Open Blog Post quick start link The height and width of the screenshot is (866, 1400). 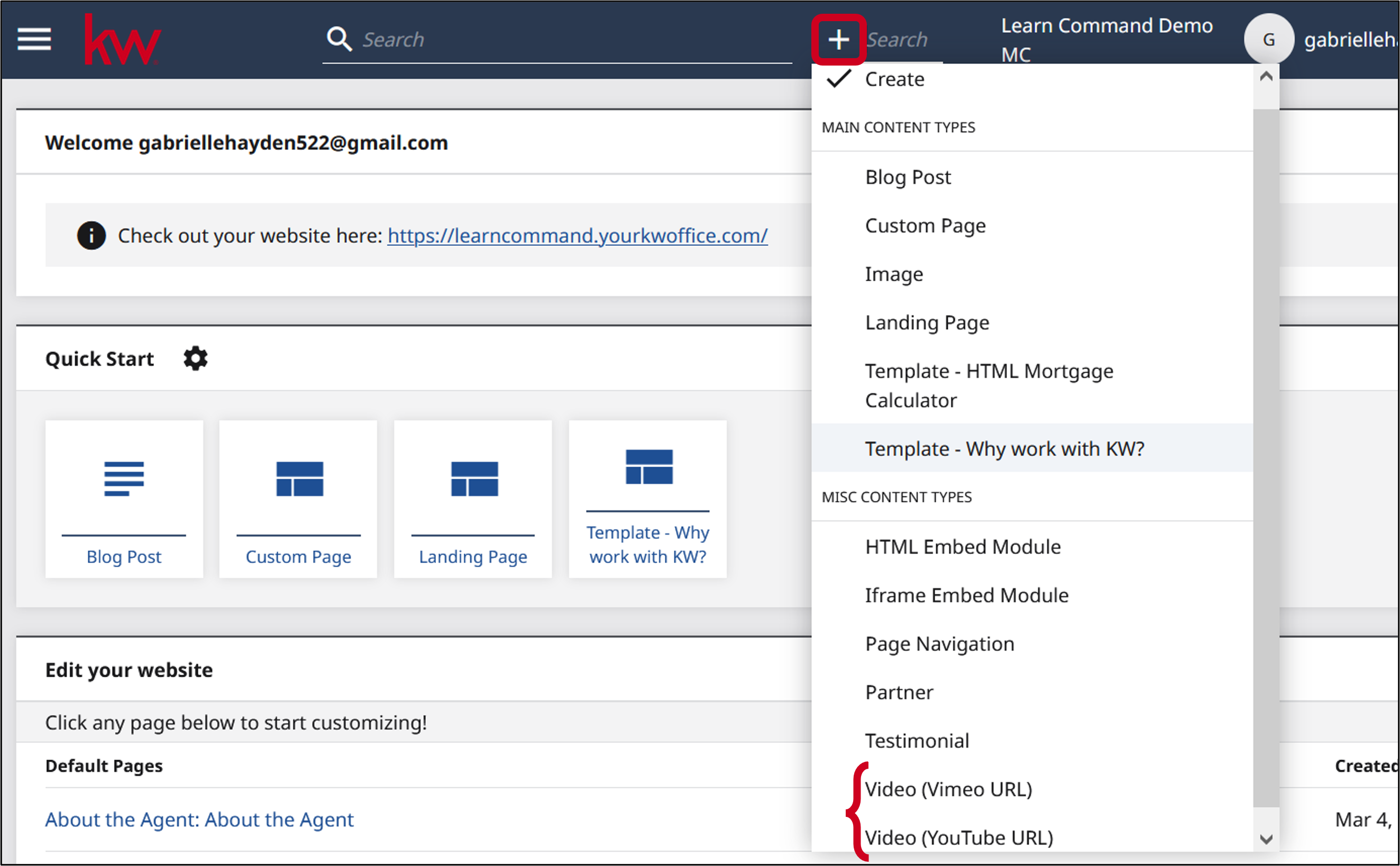pyautogui.click(x=124, y=557)
